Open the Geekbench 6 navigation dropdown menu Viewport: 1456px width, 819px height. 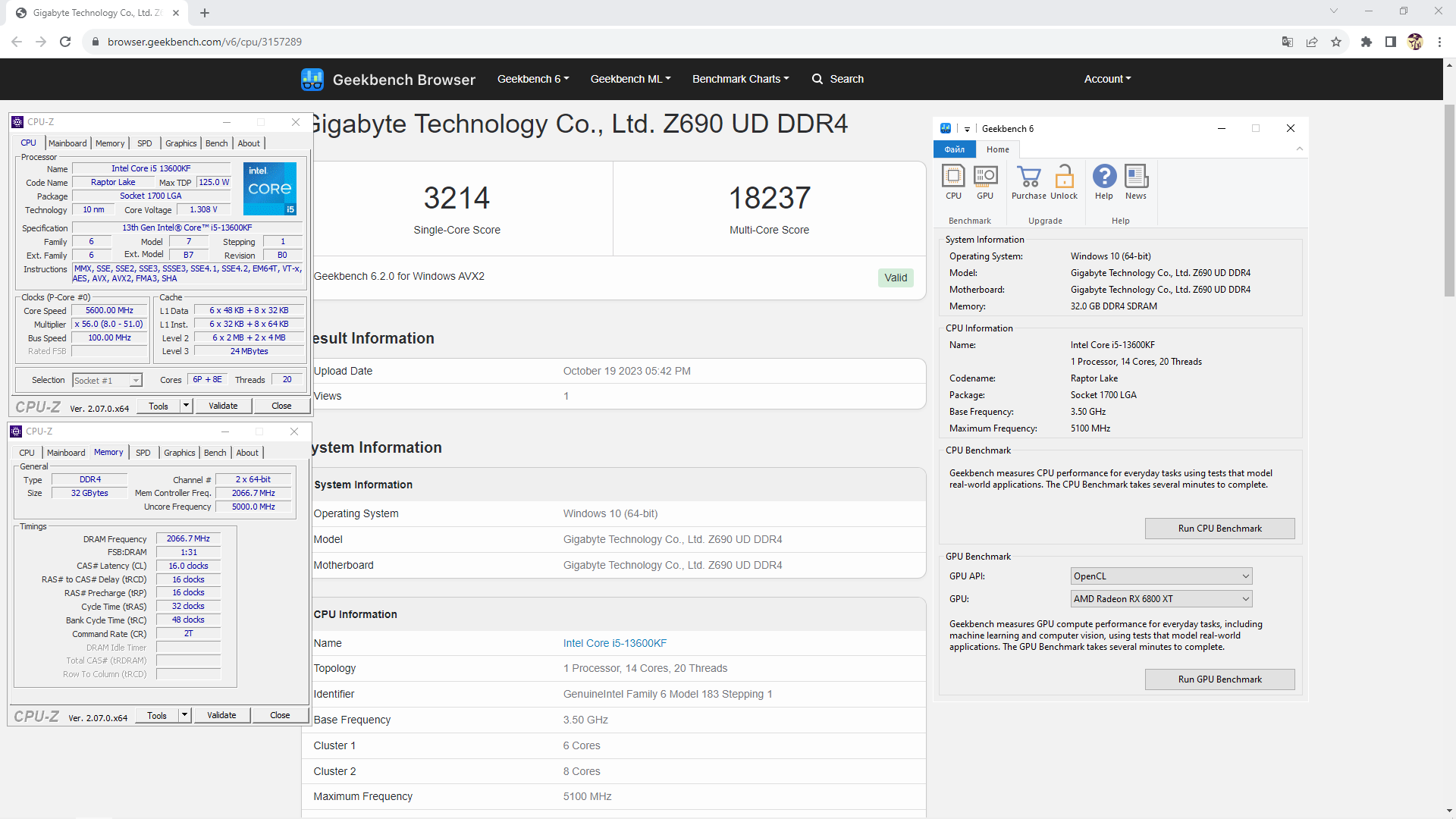(x=533, y=79)
